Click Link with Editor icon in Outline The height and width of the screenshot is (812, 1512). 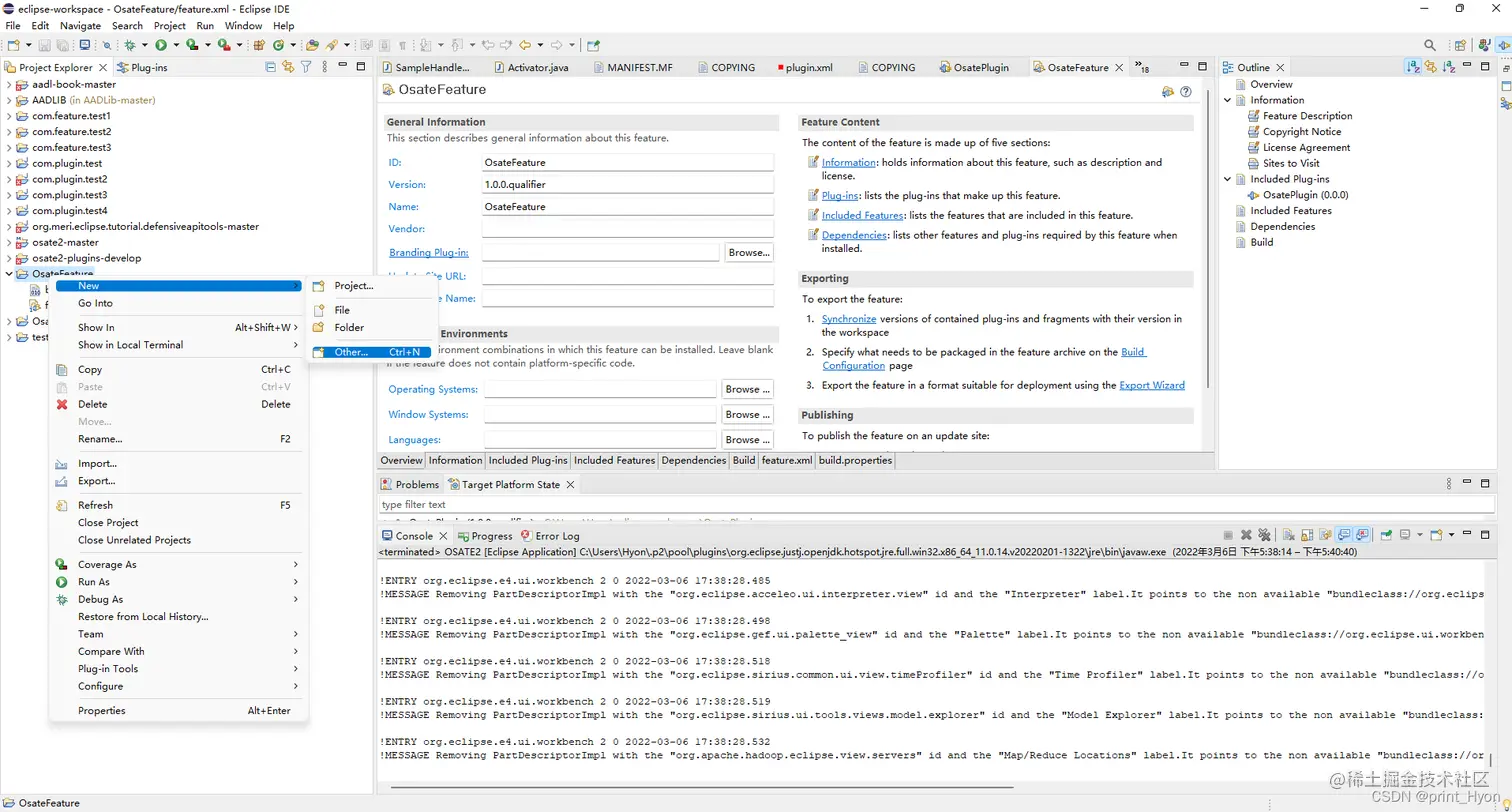[1431, 67]
